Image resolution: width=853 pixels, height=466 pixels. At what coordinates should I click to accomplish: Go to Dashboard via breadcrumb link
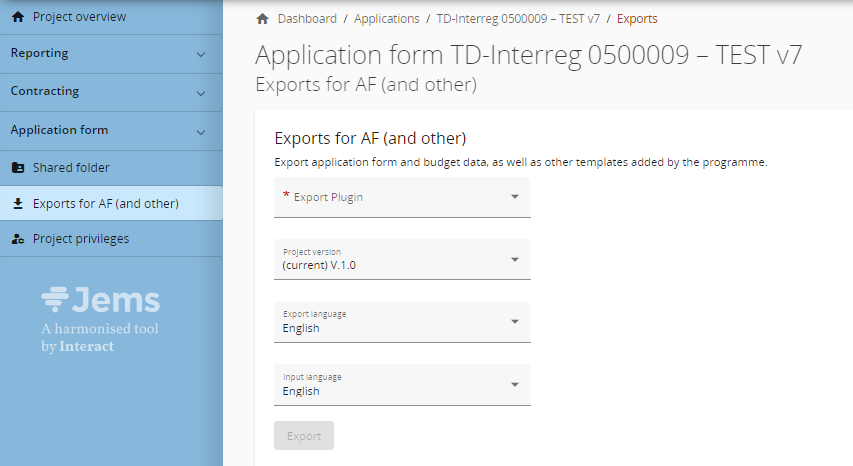click(x=307, y=19)
